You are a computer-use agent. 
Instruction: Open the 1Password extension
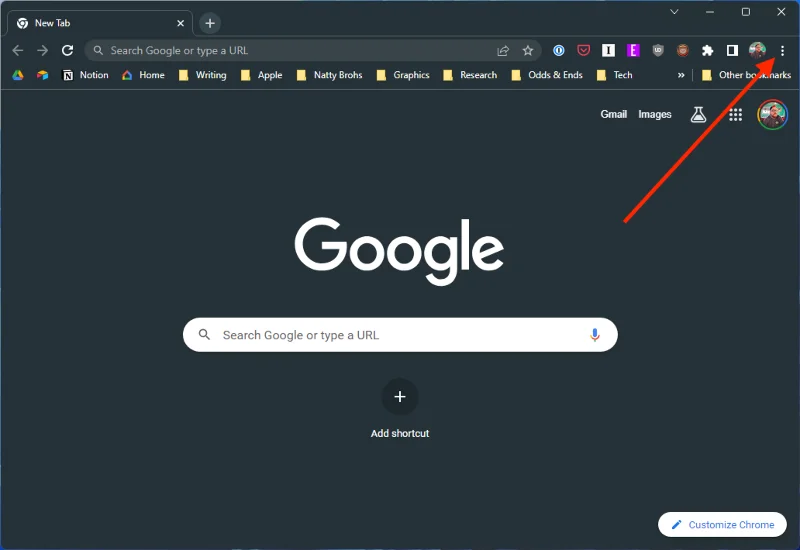point(559,50)
